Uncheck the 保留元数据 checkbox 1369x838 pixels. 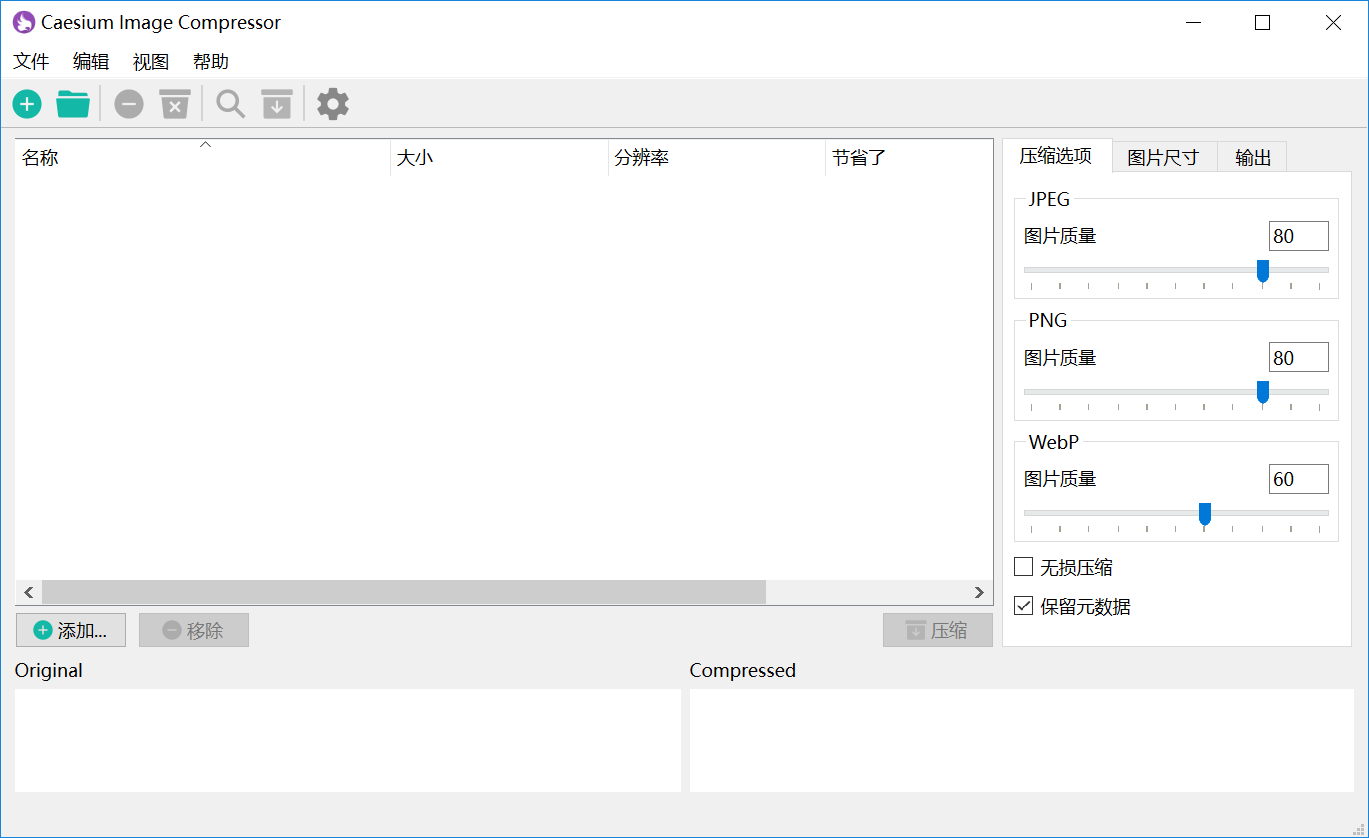1023,606
